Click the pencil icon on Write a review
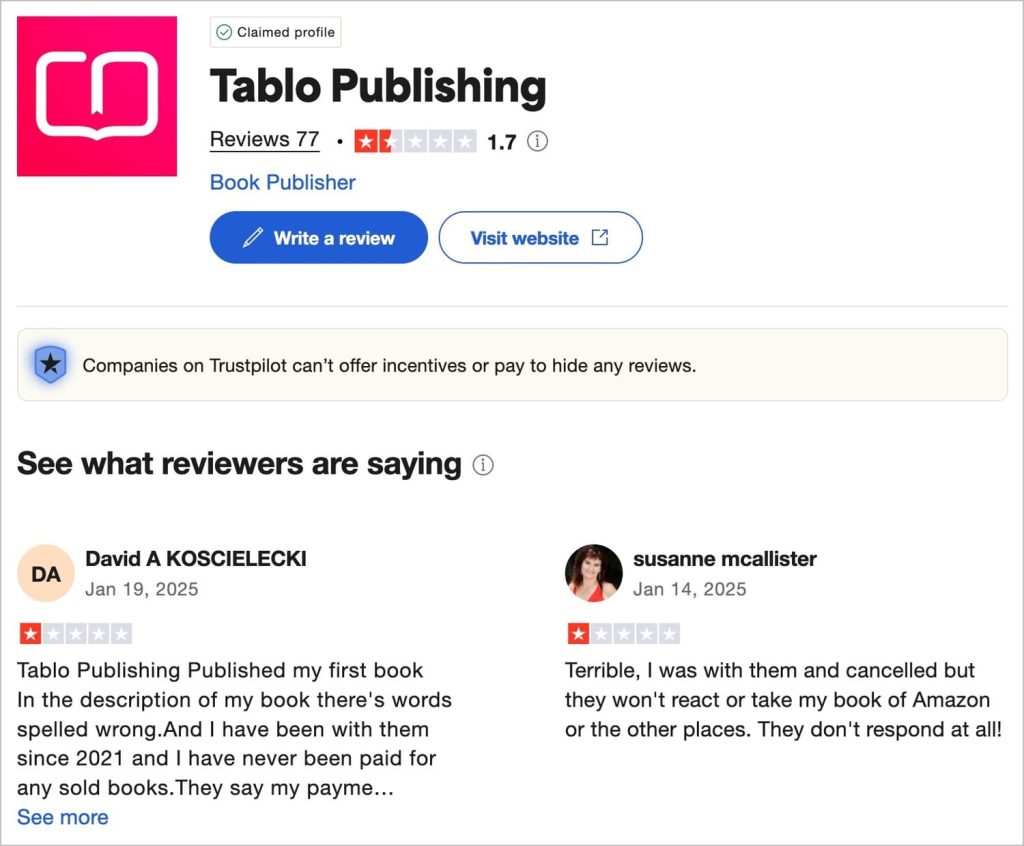 [x=253, y=238]
